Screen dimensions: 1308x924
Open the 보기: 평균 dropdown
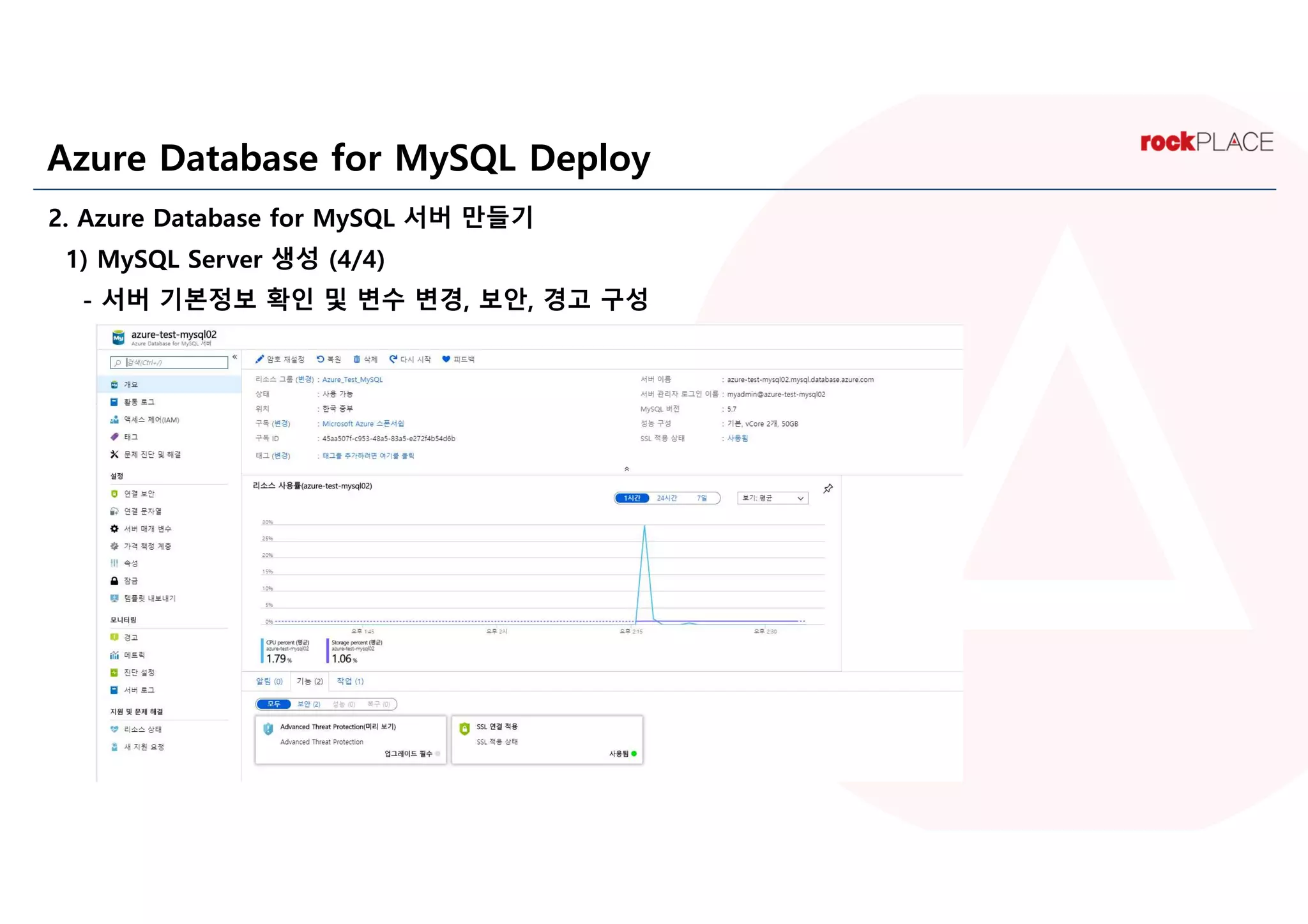tap(773, 498)
